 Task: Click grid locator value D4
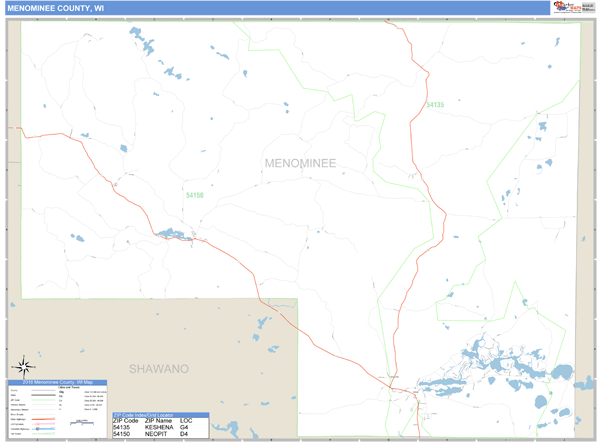184,434
